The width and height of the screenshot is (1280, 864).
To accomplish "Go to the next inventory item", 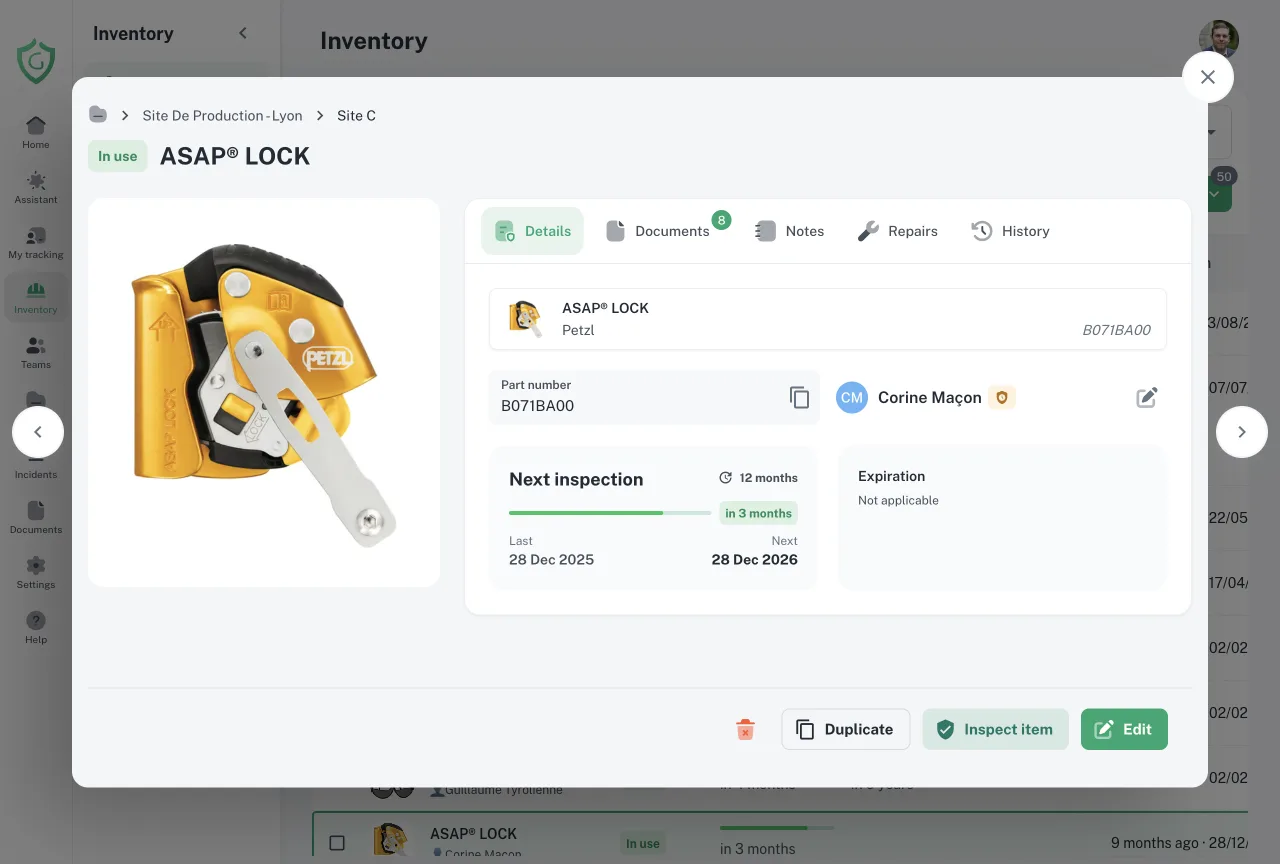I will [1242, 432].
